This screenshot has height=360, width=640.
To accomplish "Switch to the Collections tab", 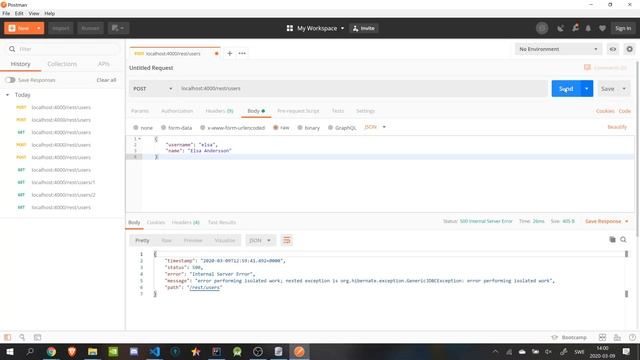I will (x=62, y=64).
